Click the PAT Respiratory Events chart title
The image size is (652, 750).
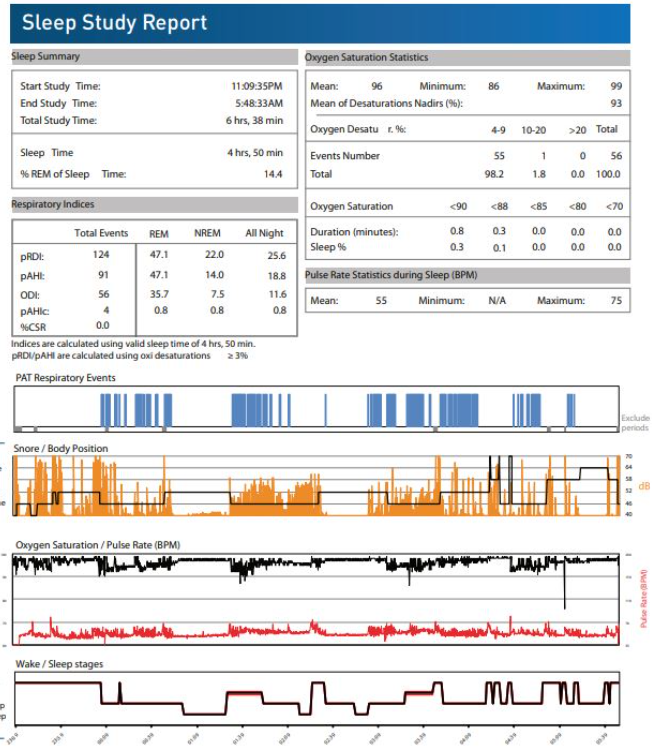point(65,378)
